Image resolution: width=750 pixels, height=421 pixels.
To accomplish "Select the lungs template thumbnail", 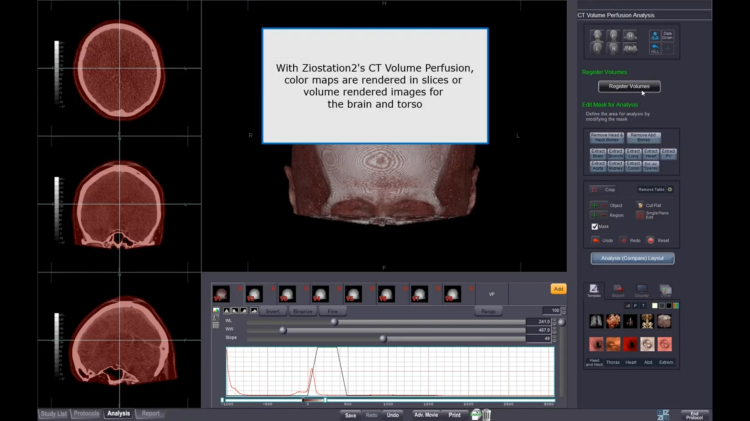I will point(596,321).
